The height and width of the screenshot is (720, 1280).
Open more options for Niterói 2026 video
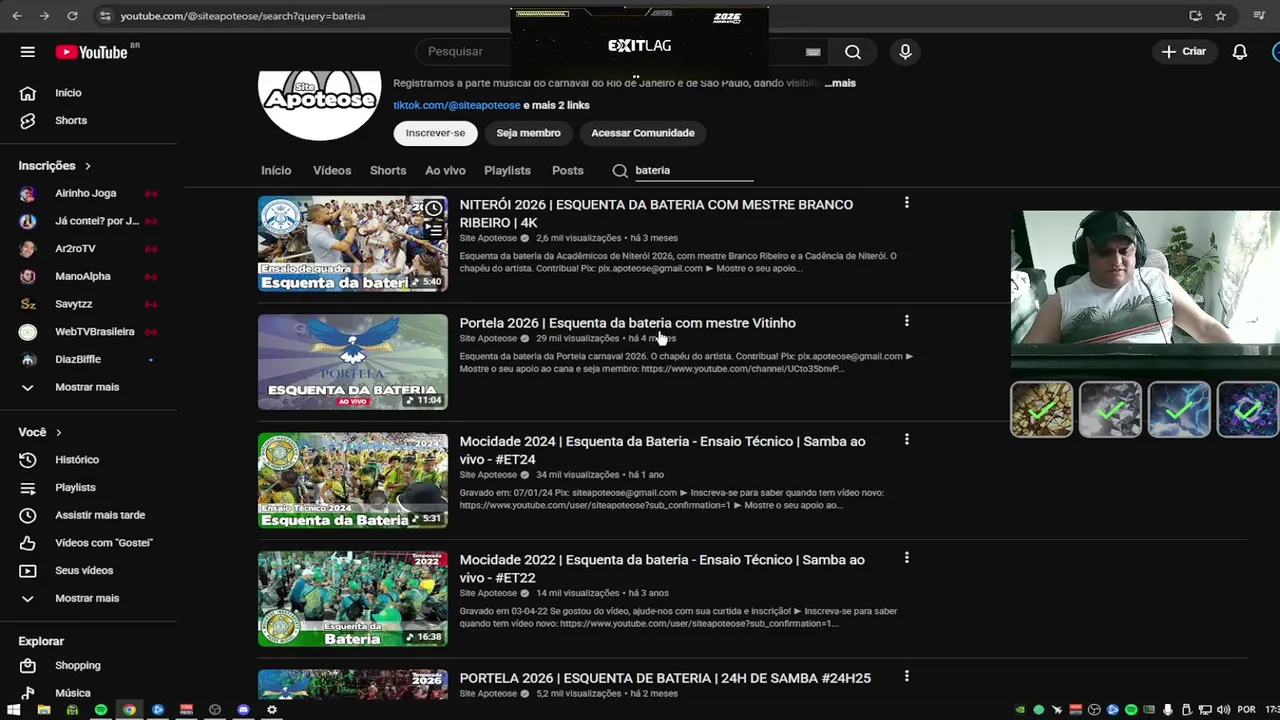907,203
